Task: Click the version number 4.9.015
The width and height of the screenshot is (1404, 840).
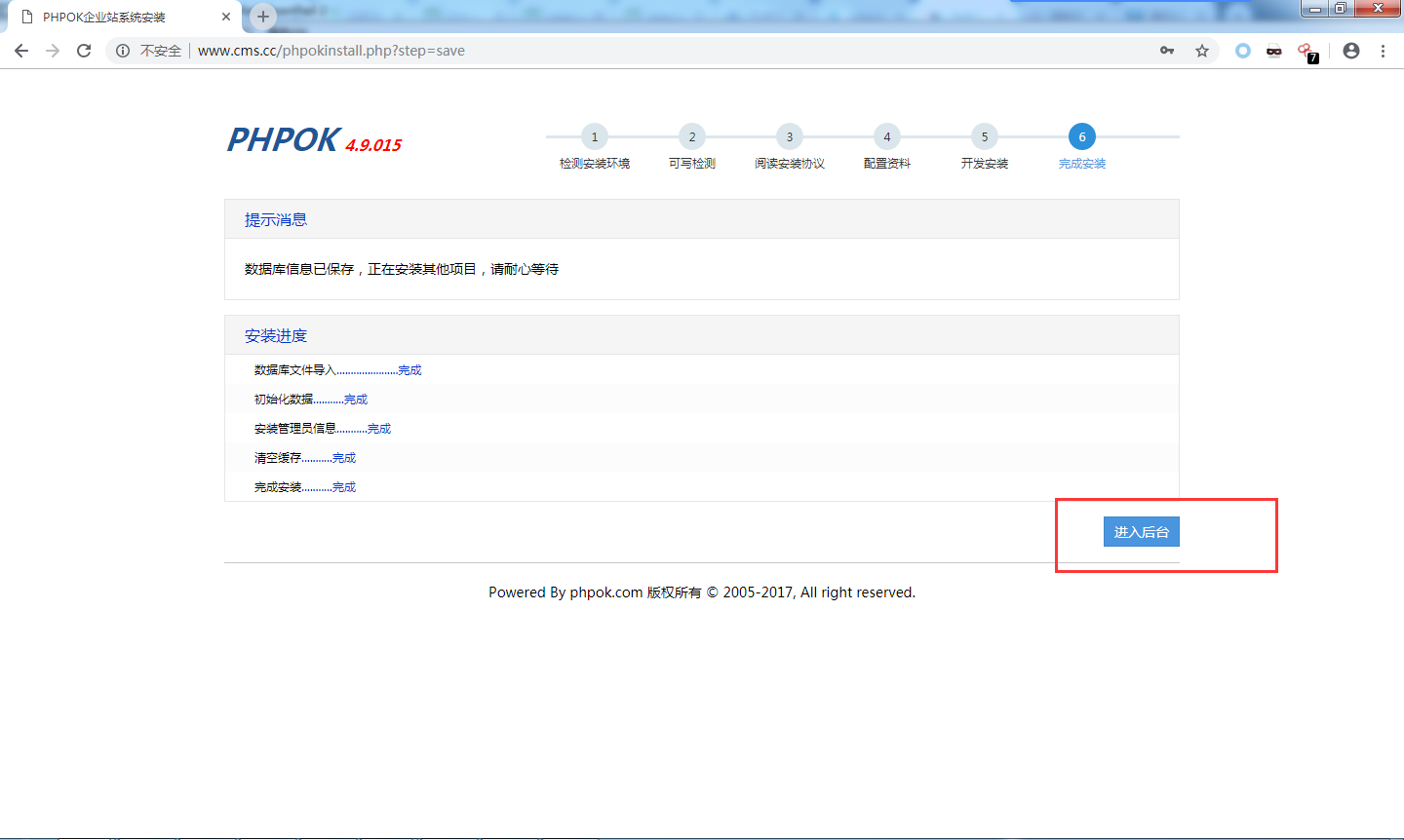Action: click(x=373, y=145)
